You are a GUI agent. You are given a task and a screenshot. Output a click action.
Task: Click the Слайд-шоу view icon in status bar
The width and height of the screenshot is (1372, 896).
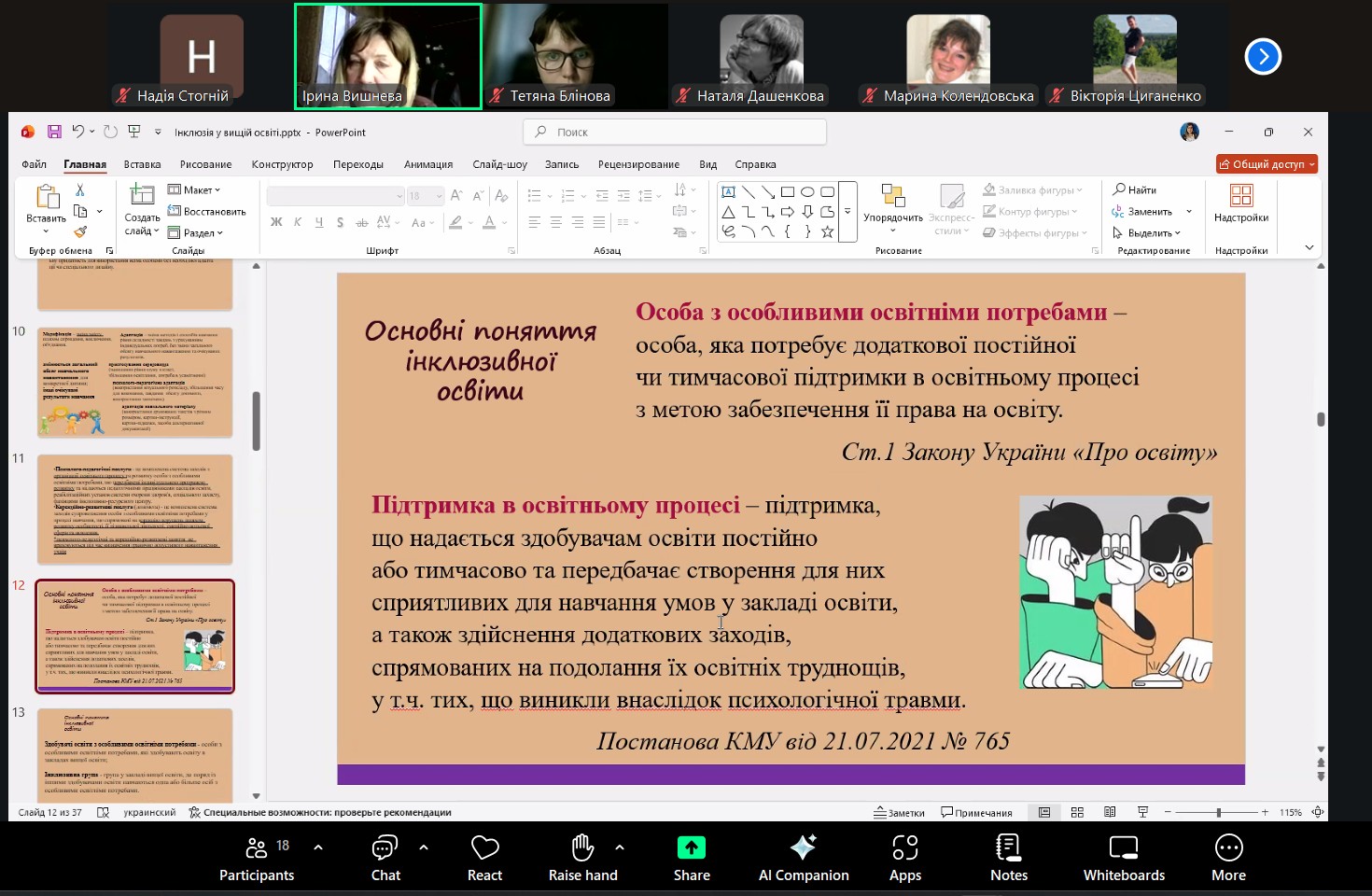point(1142,812)
